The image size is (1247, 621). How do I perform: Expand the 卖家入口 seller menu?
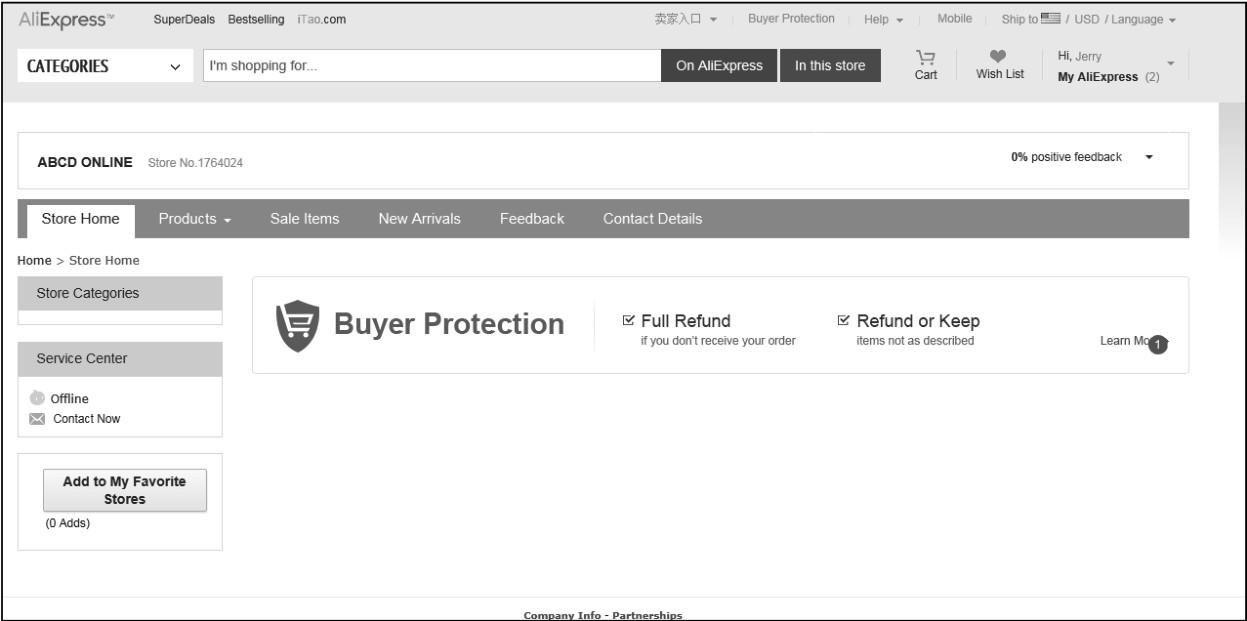click(686, 21)
